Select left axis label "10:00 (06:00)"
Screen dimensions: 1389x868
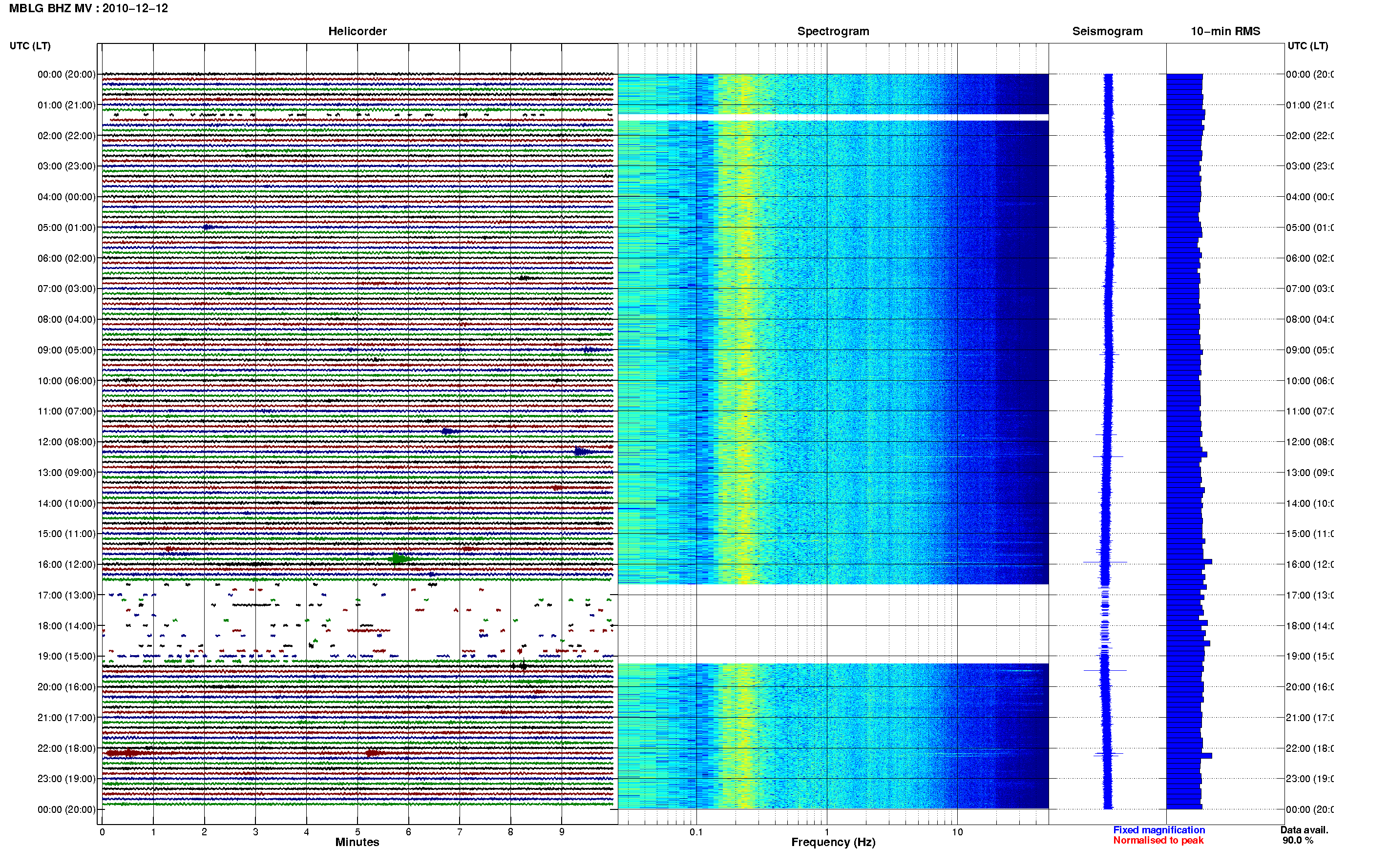point(66,381)
